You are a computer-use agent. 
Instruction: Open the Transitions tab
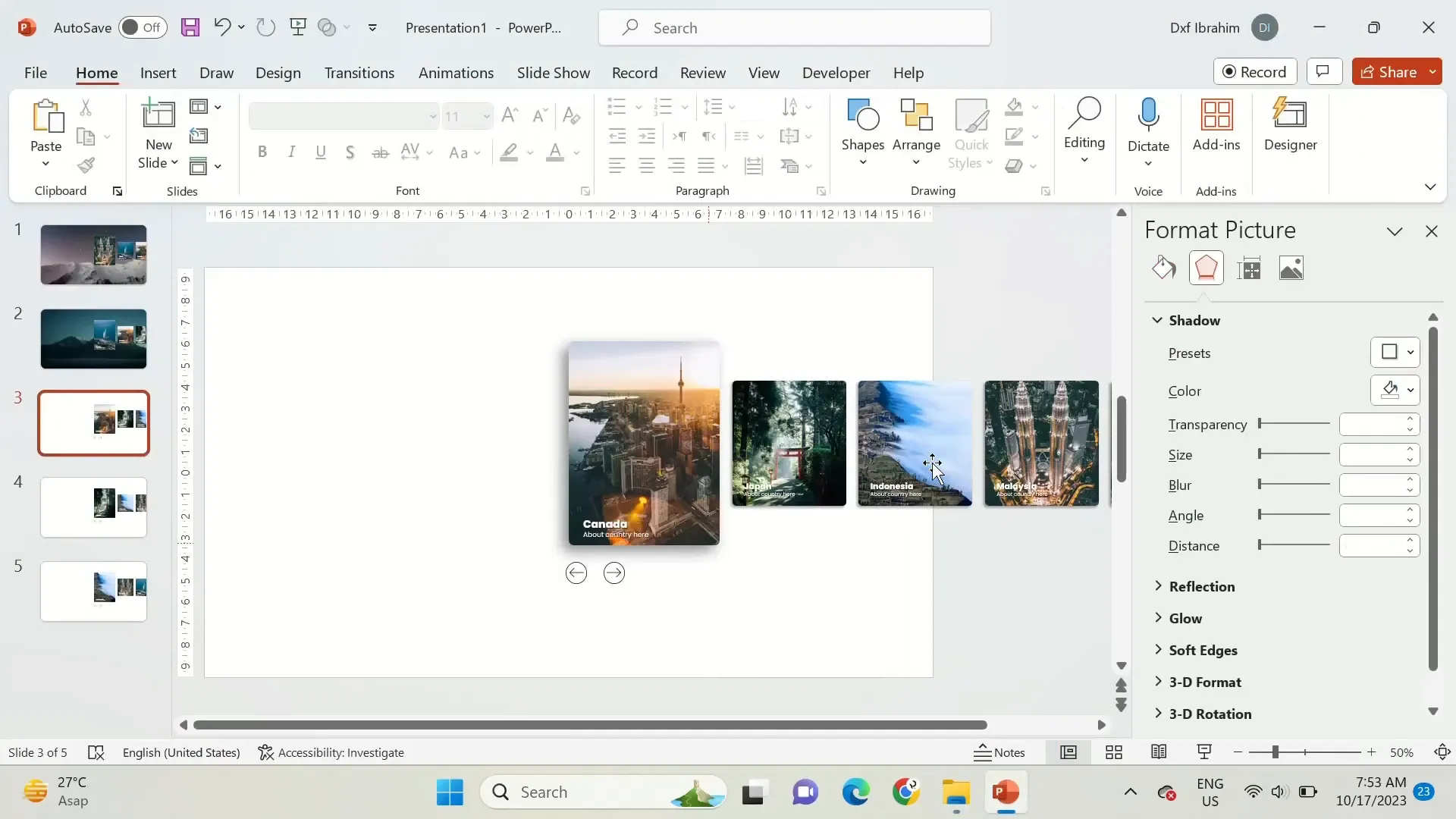pos(359,73)
